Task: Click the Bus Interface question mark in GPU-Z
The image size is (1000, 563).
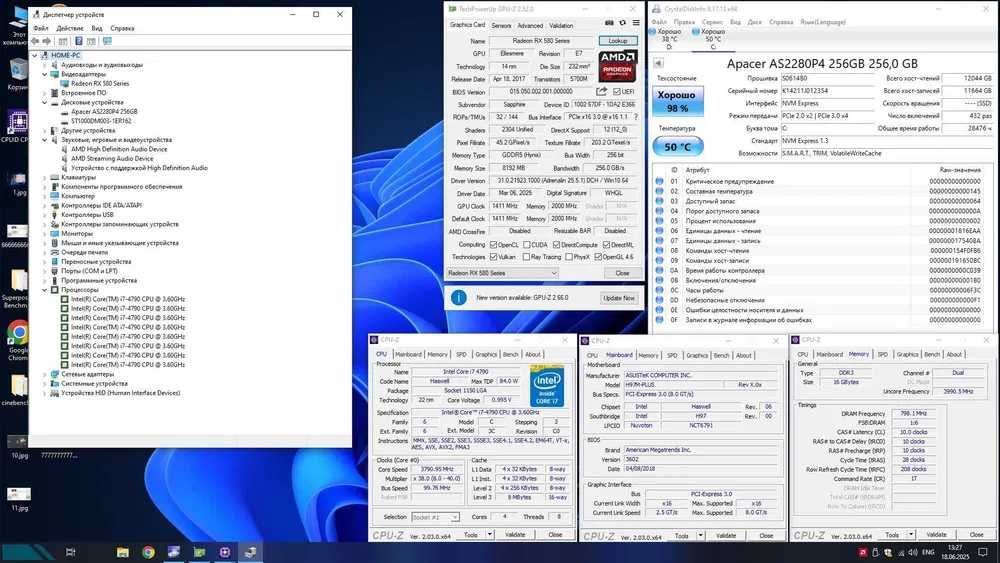Action: [636, 117]
